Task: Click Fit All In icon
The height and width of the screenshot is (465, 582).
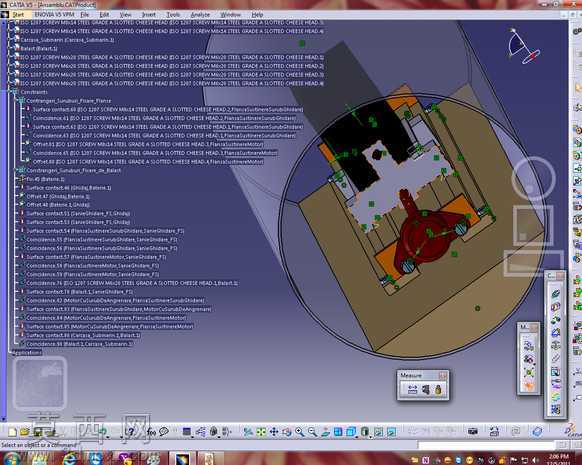Action: click(x=261, y=432)
